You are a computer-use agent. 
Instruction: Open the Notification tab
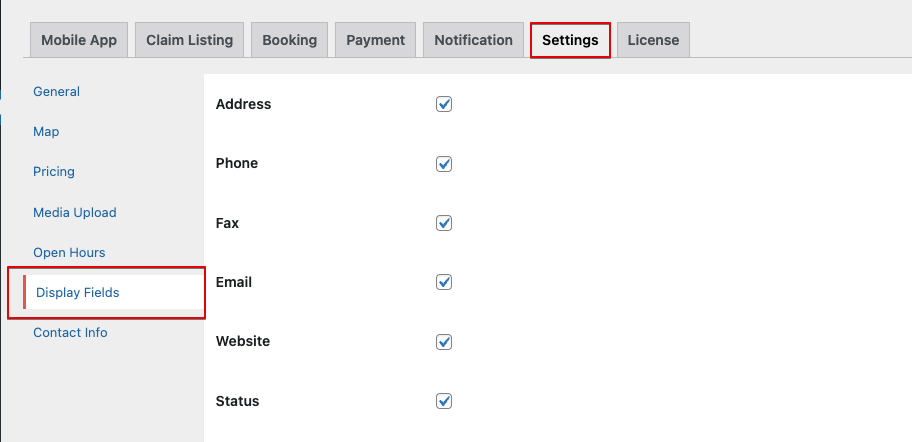coord(473,40)
